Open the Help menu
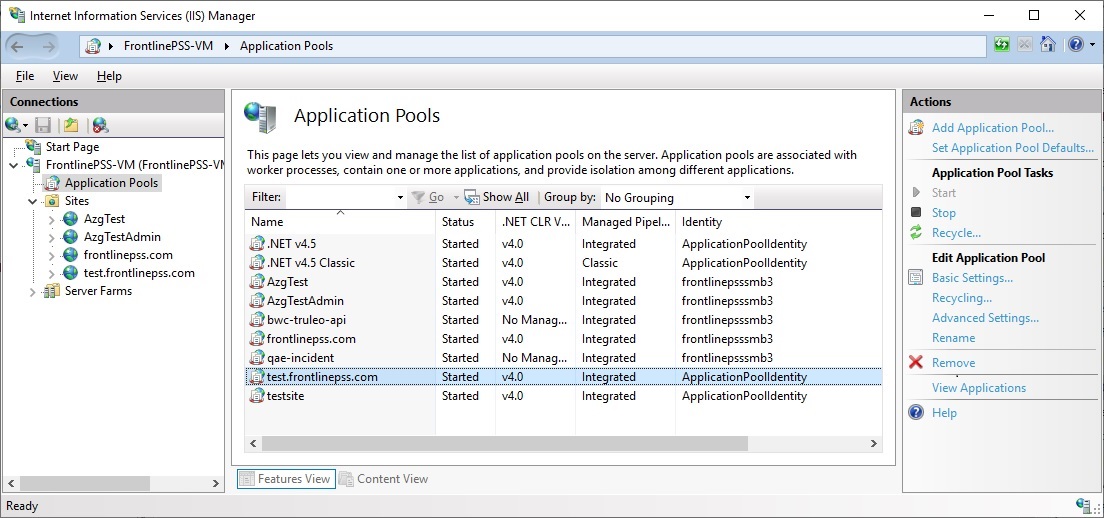The height and width of the screenshot is (518, 1106). (x=109, y=76)
